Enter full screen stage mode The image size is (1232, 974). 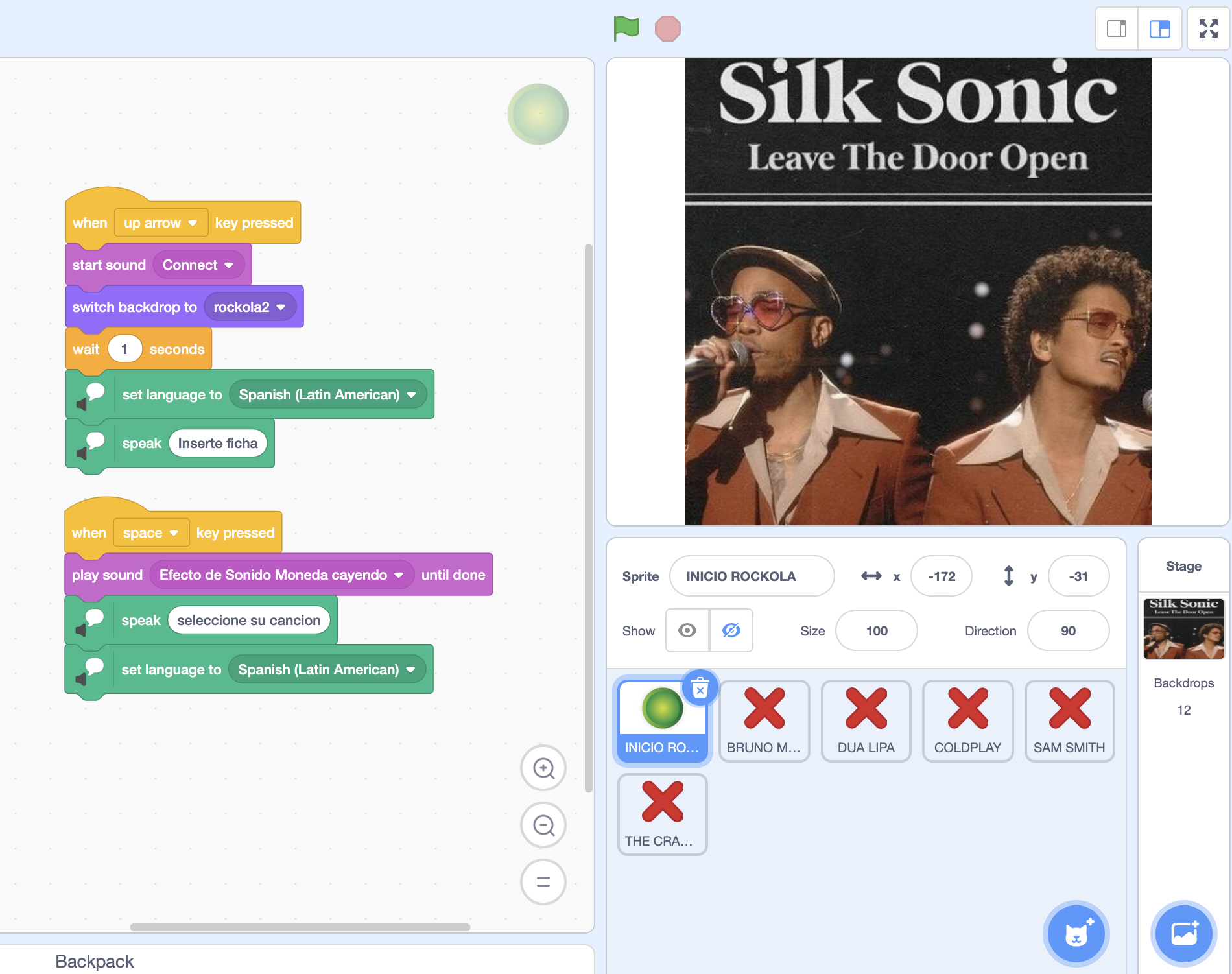(x=1209, y=29)
